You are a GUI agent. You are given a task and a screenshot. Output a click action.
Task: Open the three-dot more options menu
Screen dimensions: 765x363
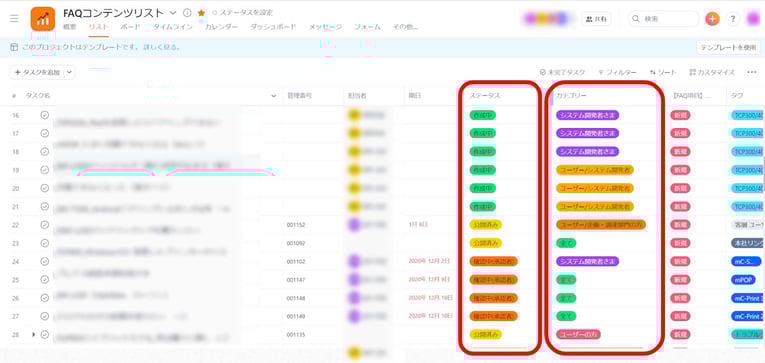pyautogui.click(x=752, y=72)
